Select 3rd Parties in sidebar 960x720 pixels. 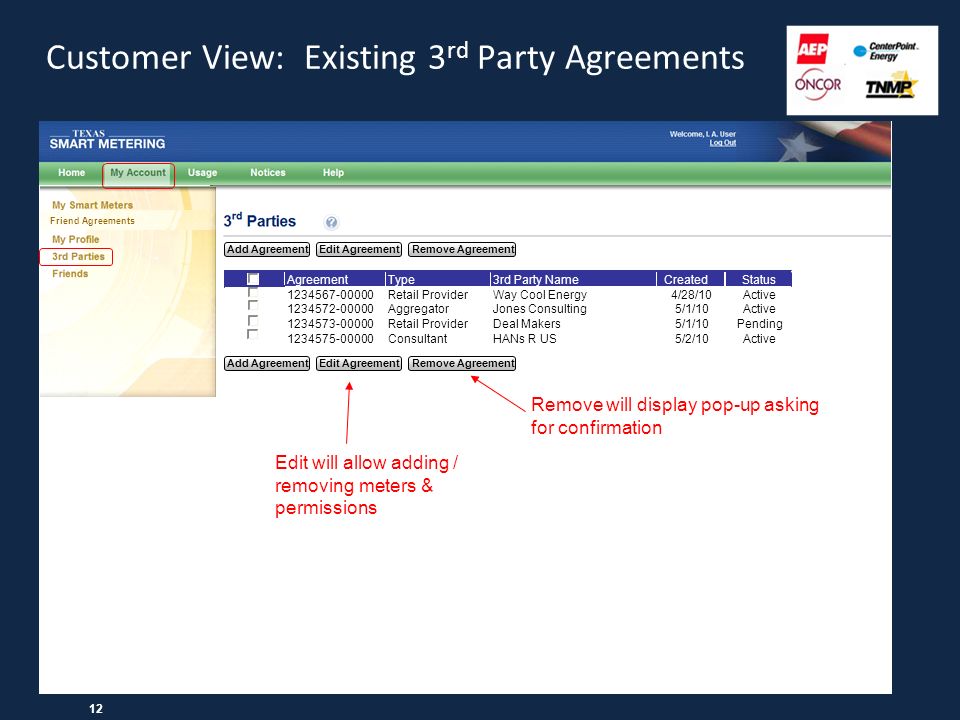[x=77, y=257]
